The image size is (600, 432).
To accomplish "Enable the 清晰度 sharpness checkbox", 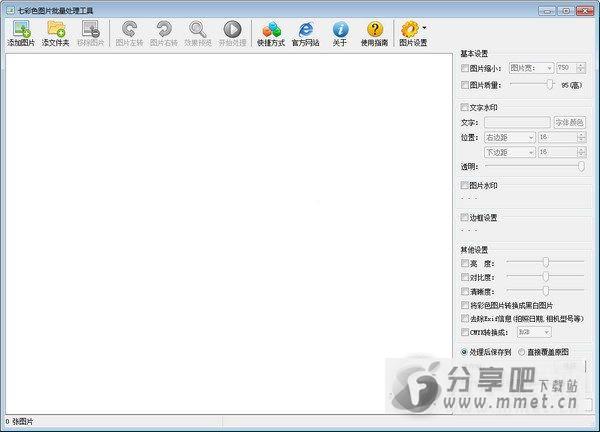I will click(465, 292).
